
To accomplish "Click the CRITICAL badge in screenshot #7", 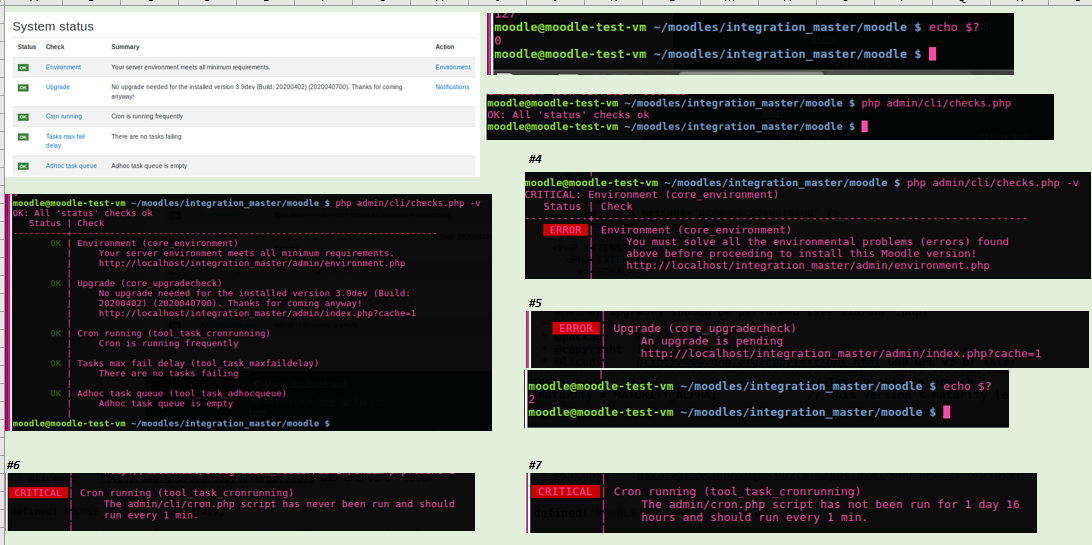I will 565,491.
